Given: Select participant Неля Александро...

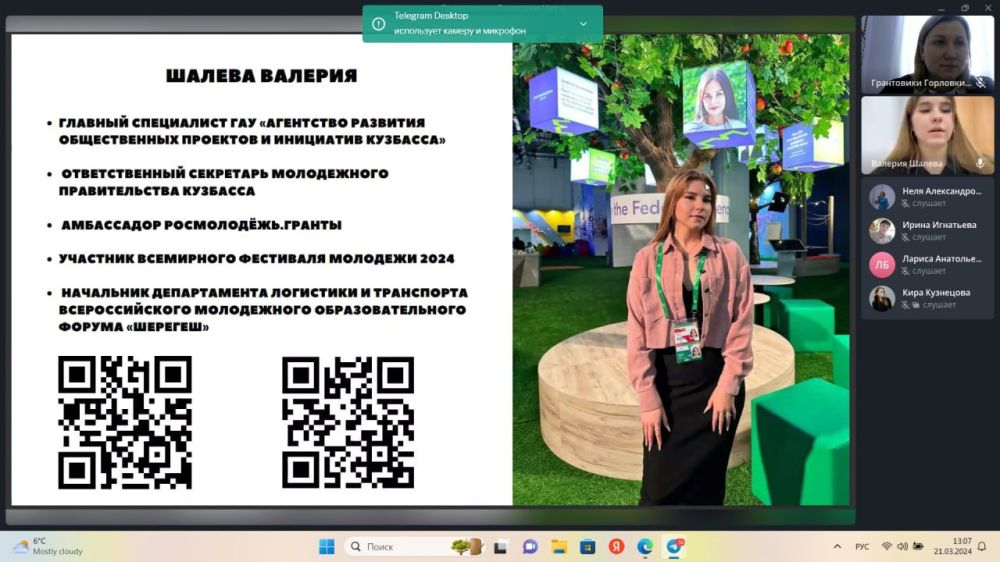Looking at the screenshot, I should pos(927,196).
